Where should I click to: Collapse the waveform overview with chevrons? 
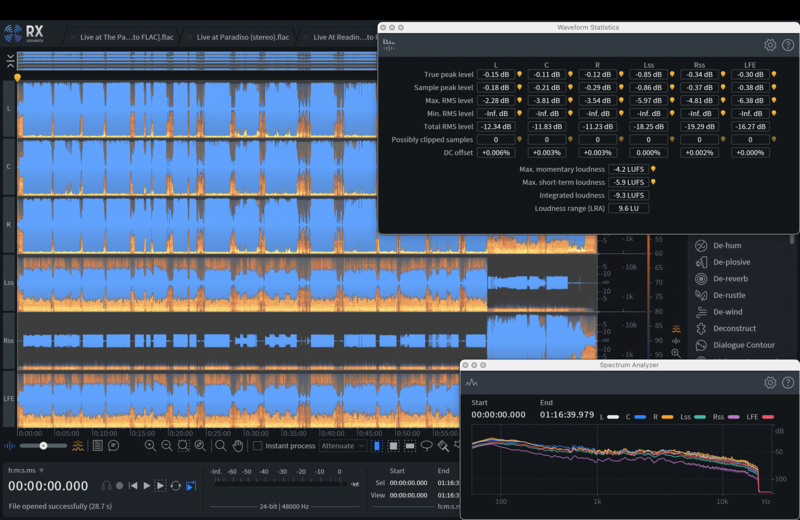[x=10, y=61]
